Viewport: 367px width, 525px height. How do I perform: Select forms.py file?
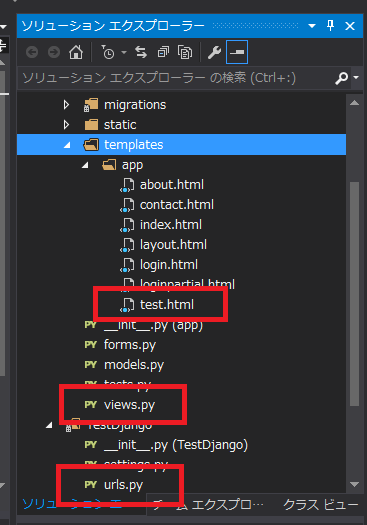tap(130, 345)
